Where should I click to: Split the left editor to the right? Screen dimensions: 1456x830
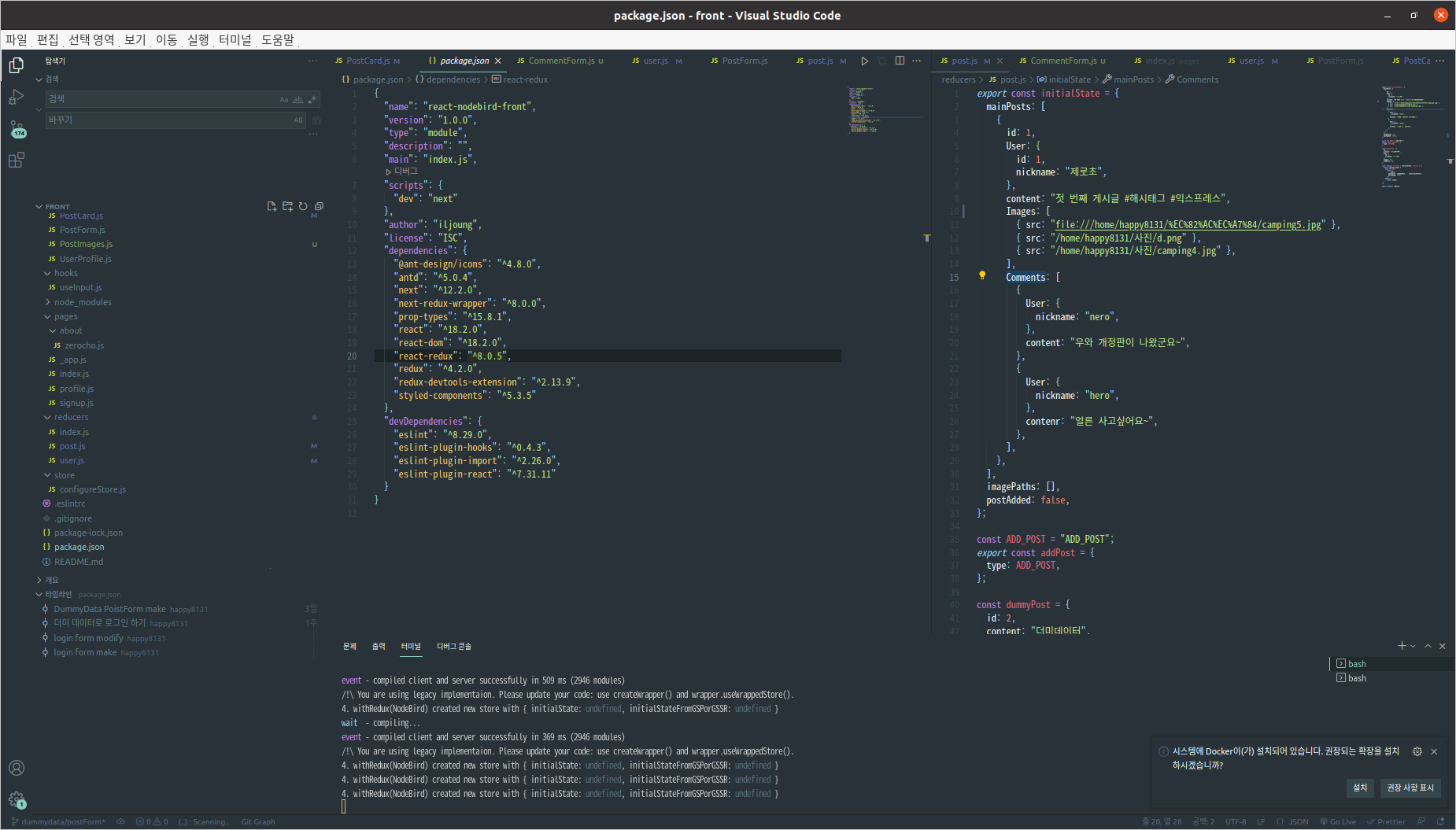point(900,61)
